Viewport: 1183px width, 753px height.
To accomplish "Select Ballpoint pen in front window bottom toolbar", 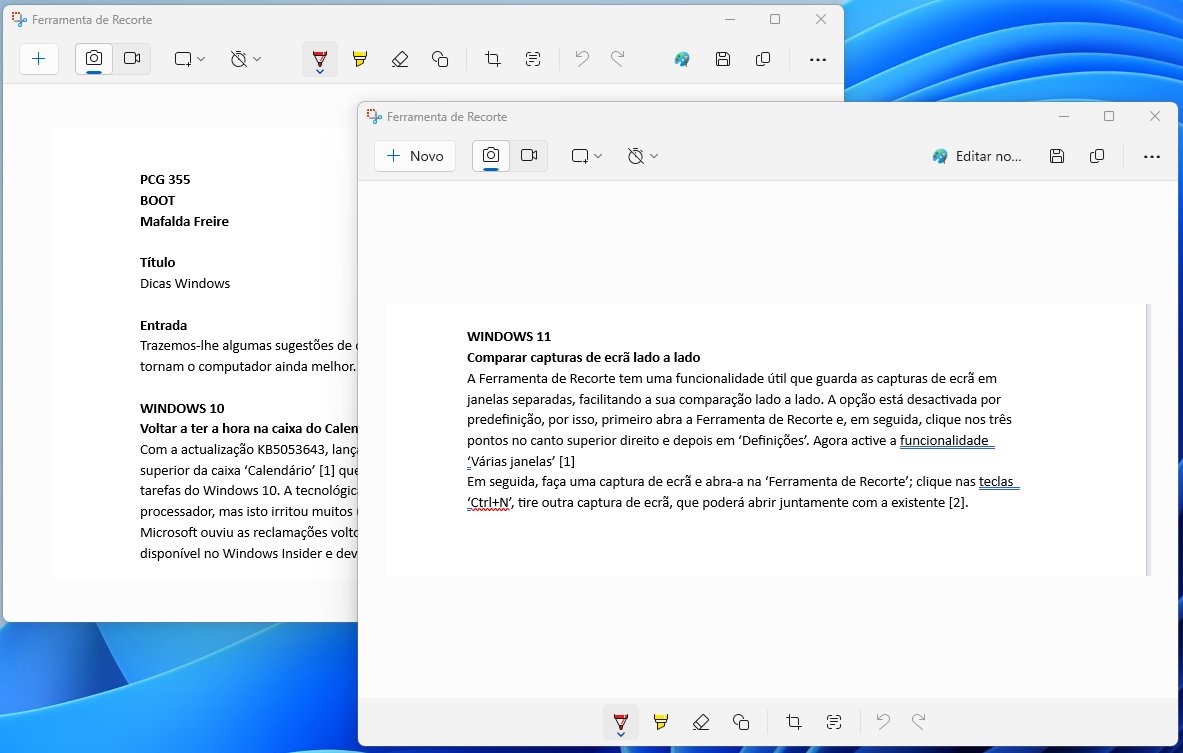I will tap(620, 722).
